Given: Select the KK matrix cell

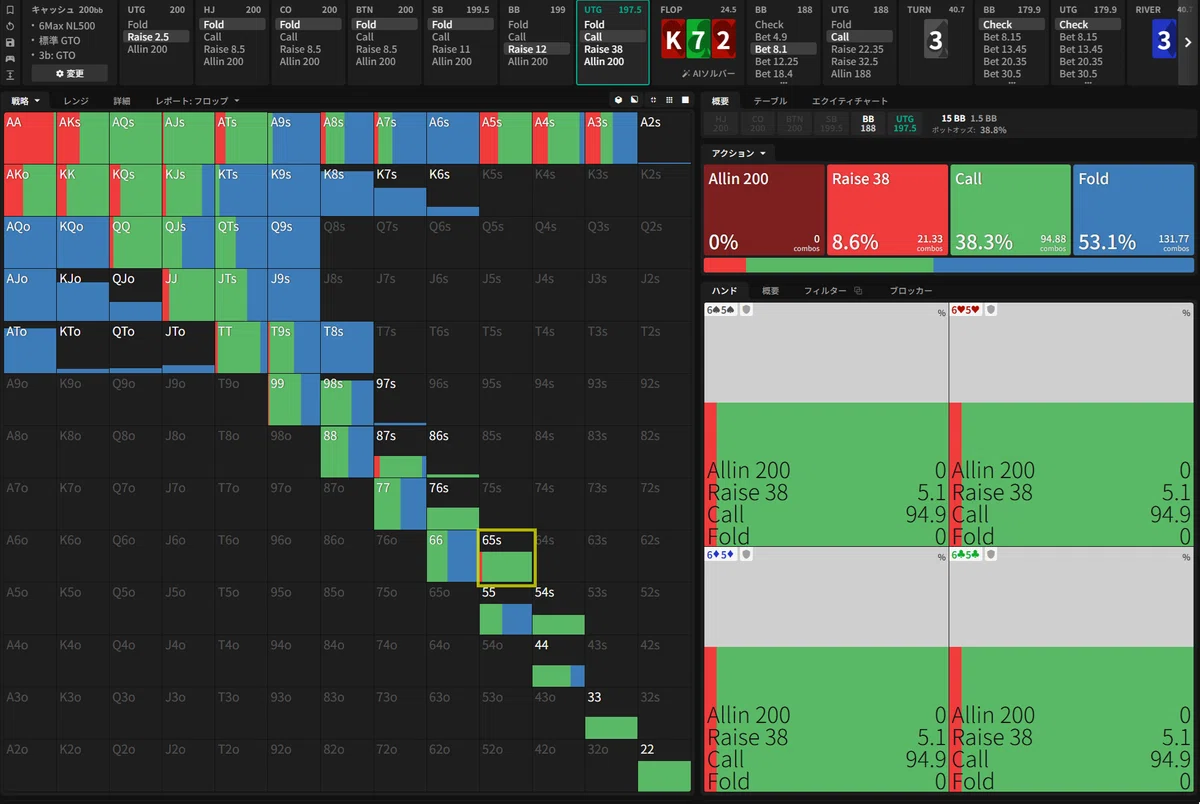Looking at the screenshot, I should 82,190.
